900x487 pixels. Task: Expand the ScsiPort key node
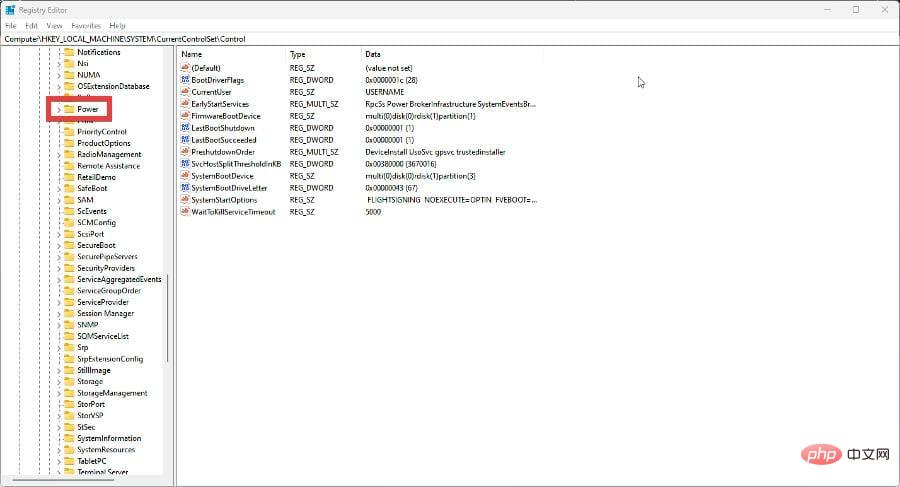(x=59, y=234)
